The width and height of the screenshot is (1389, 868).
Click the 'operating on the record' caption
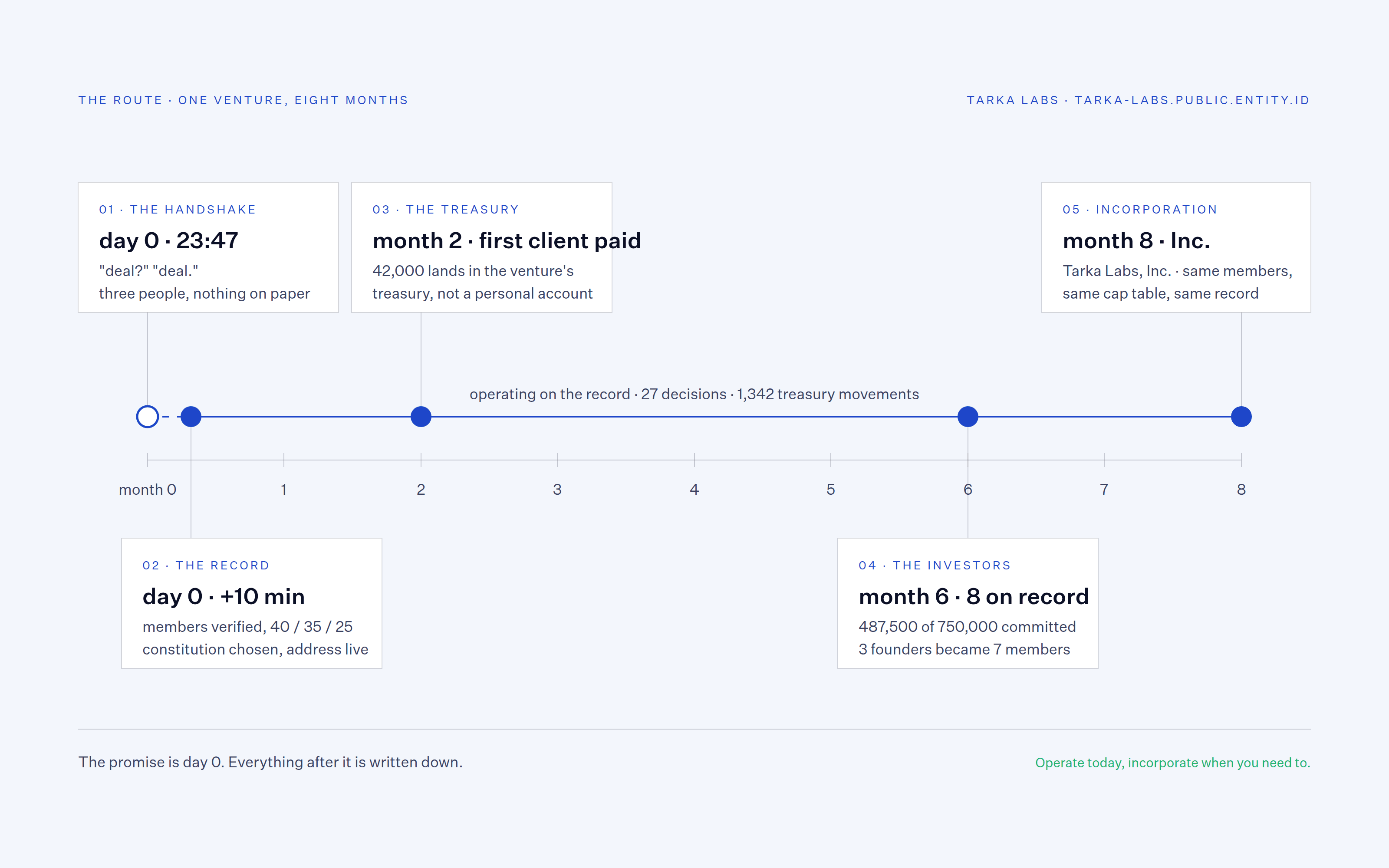[694, 394]
